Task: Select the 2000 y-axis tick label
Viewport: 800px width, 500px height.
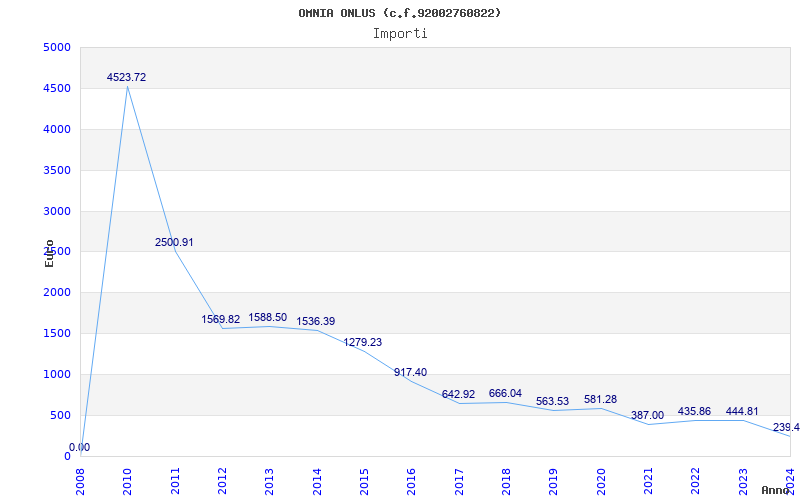Action: pyautogui.click(x=57, y=293)
